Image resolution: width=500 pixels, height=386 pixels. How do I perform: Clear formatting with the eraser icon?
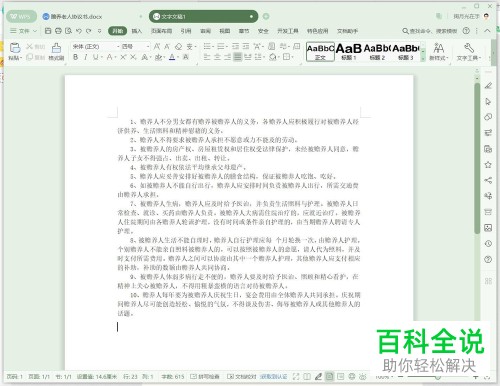(x=179, y=46)
